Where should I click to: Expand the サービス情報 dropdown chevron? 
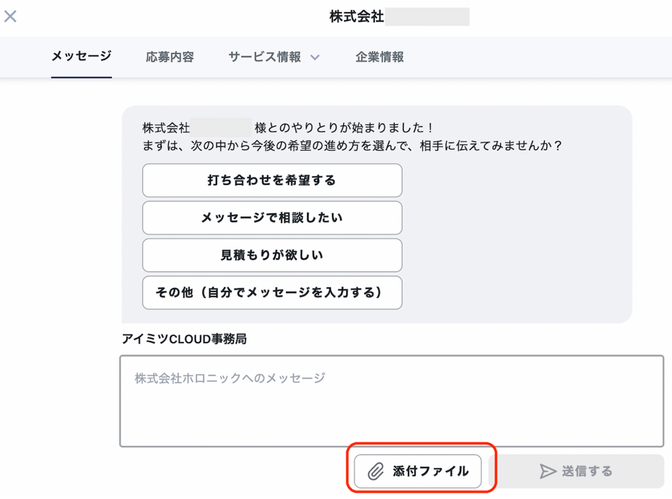click(315, 58)
